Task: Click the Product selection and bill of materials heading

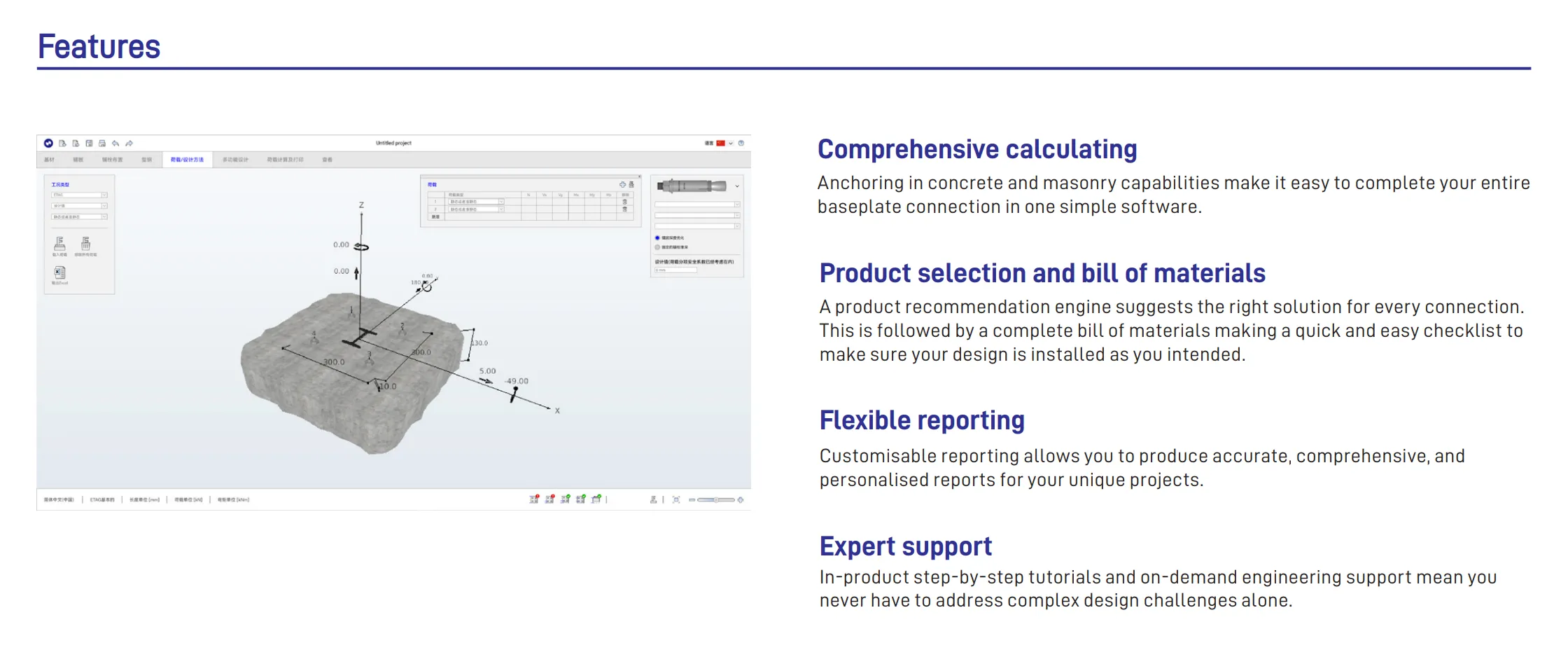Action: pyautogui.click(x=1042, y=273)
